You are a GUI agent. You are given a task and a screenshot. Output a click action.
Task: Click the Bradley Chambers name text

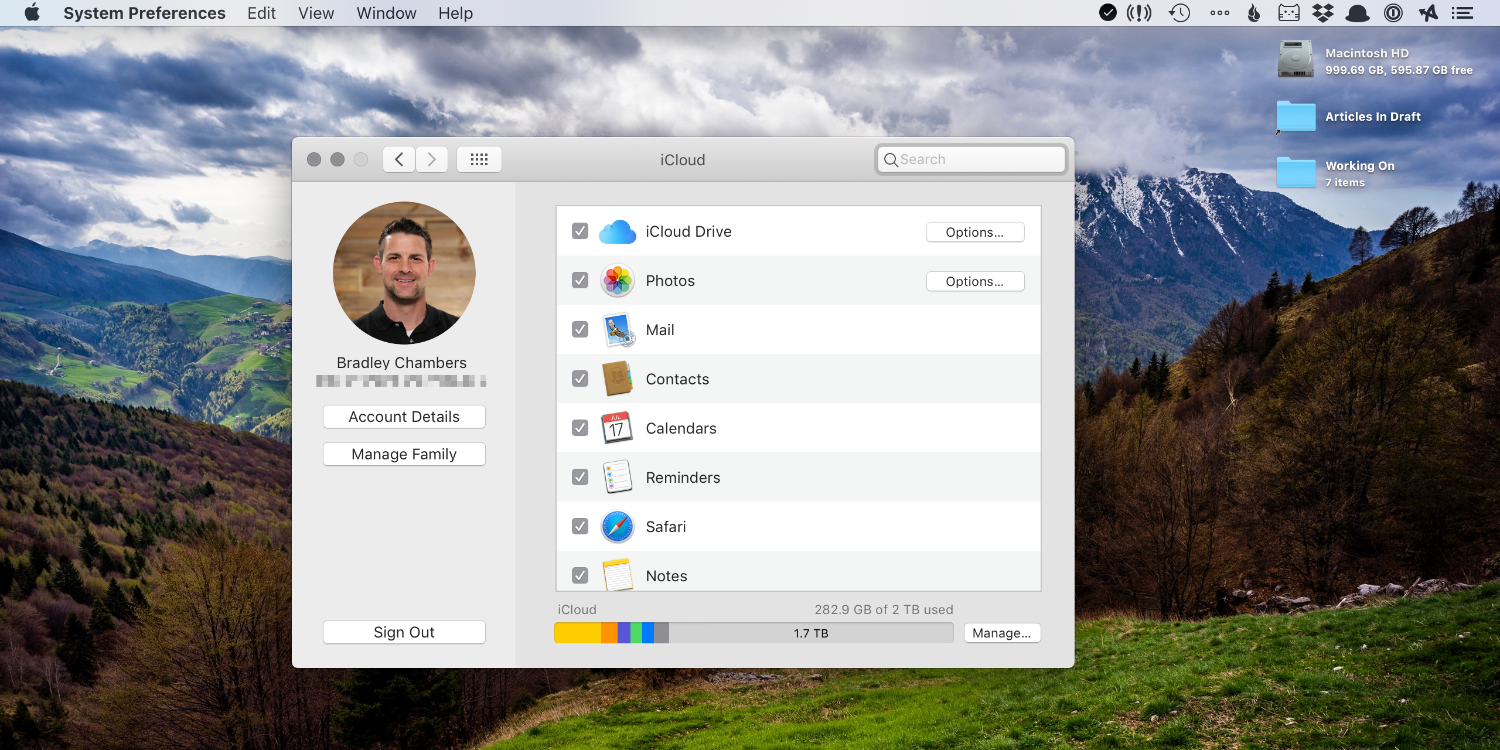[402, 363]
